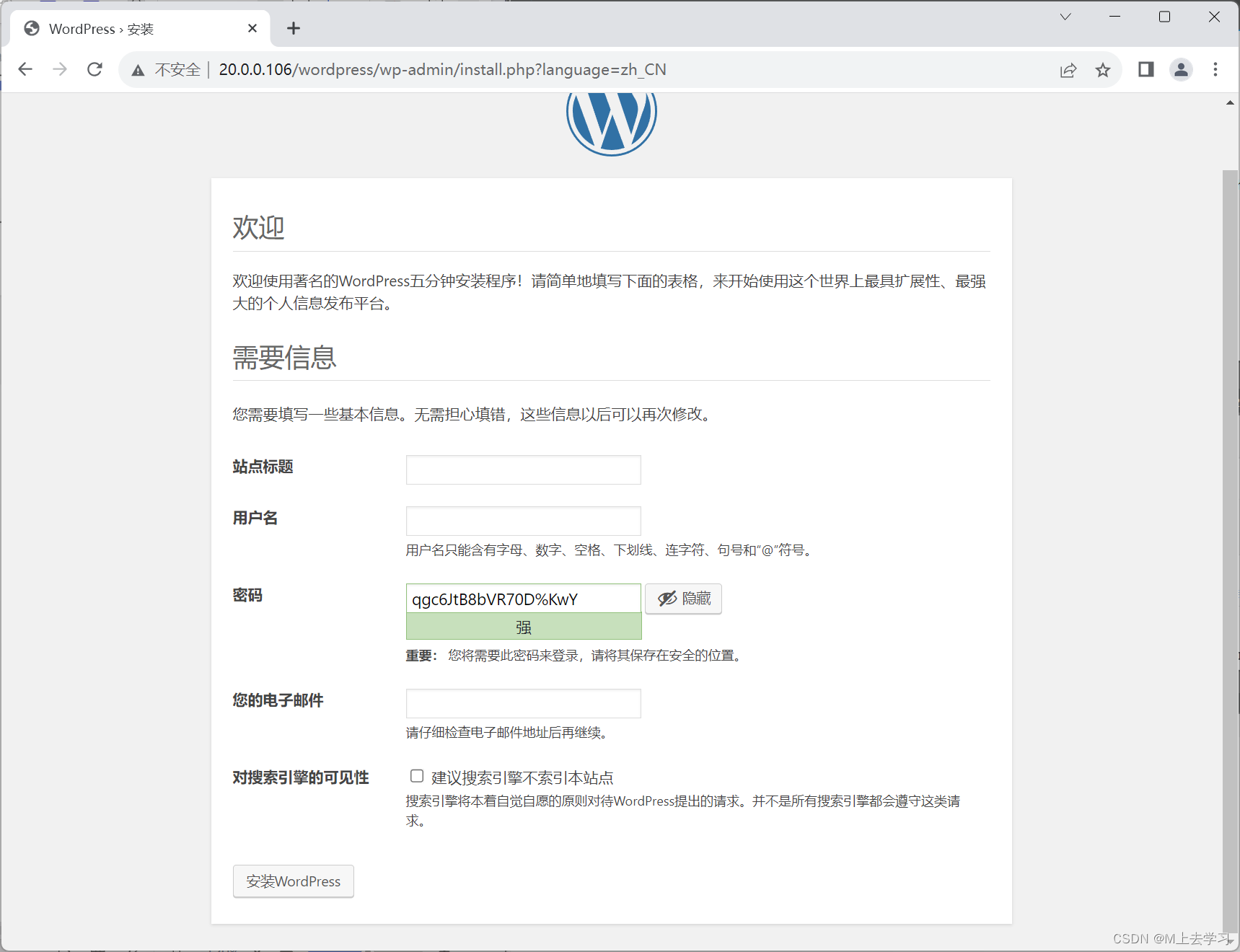The width and height of the screenshot is (1240, 952).
Task: Click the 强 password strength indicator
Action: [524, 627]
